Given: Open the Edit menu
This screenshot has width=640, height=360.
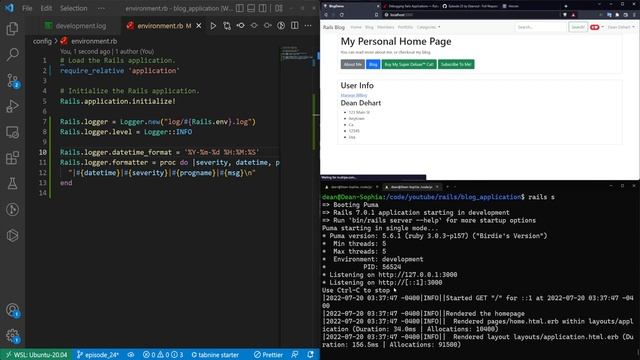Looking at the screenshot, I should [46, 8].
